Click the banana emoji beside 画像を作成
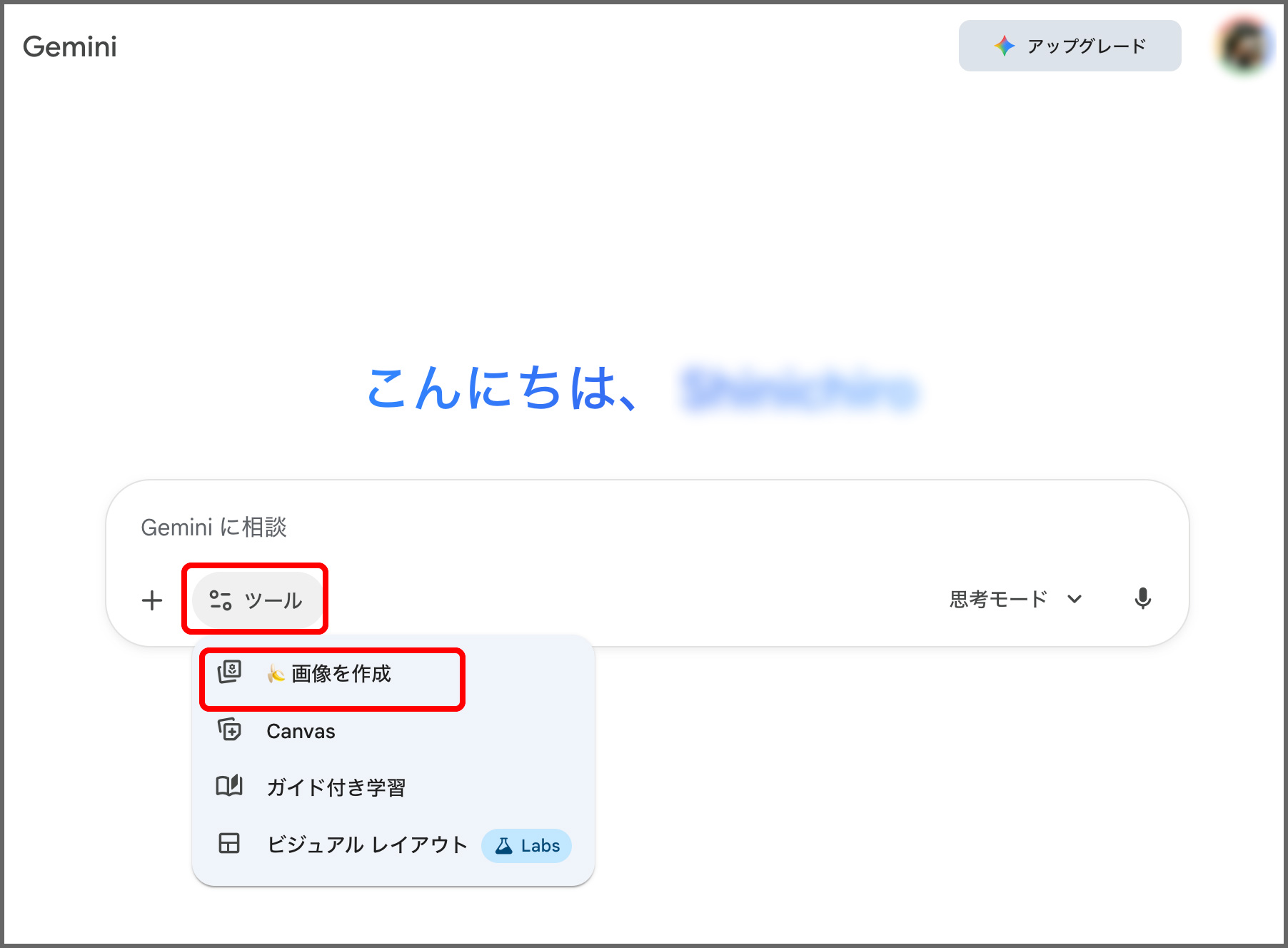The width and height of the screenshot is (1288, 948). [276, 673]
